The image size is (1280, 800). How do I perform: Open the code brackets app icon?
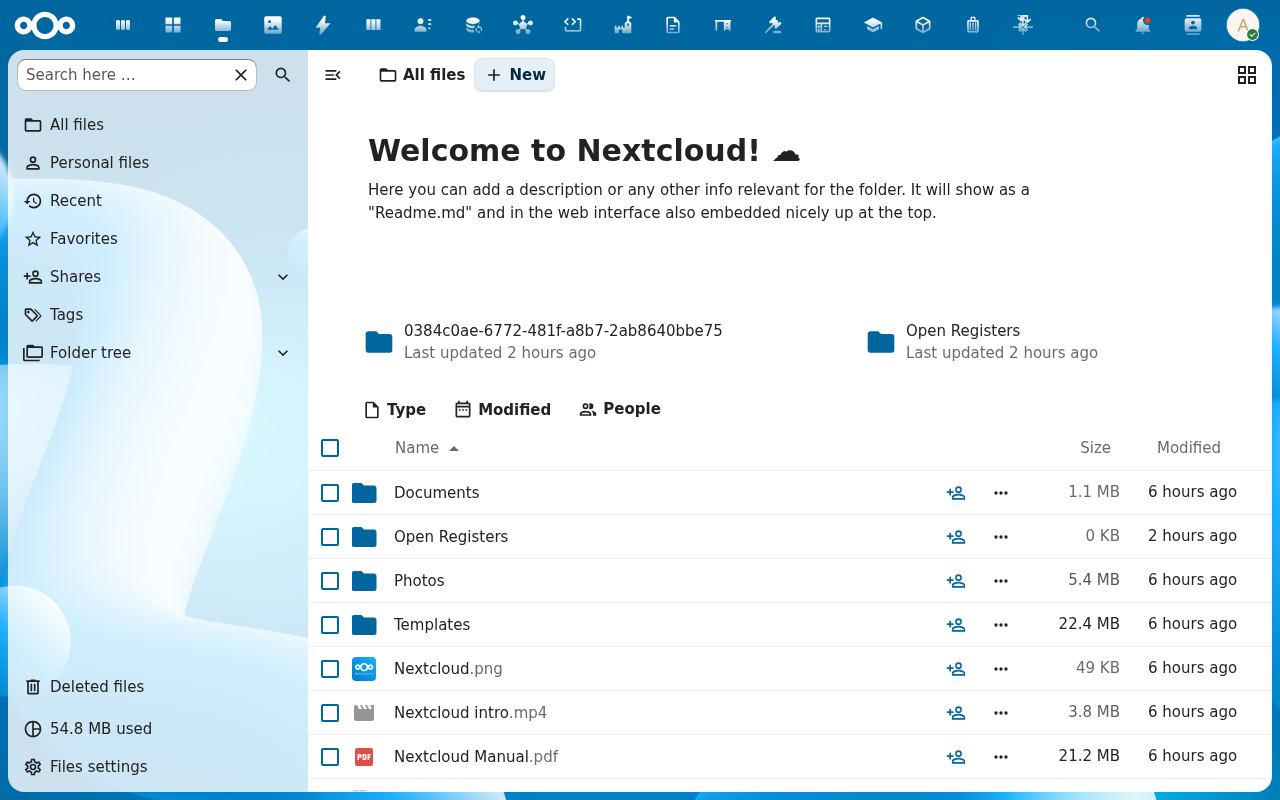pyautogui.click(x=573, y=25)
